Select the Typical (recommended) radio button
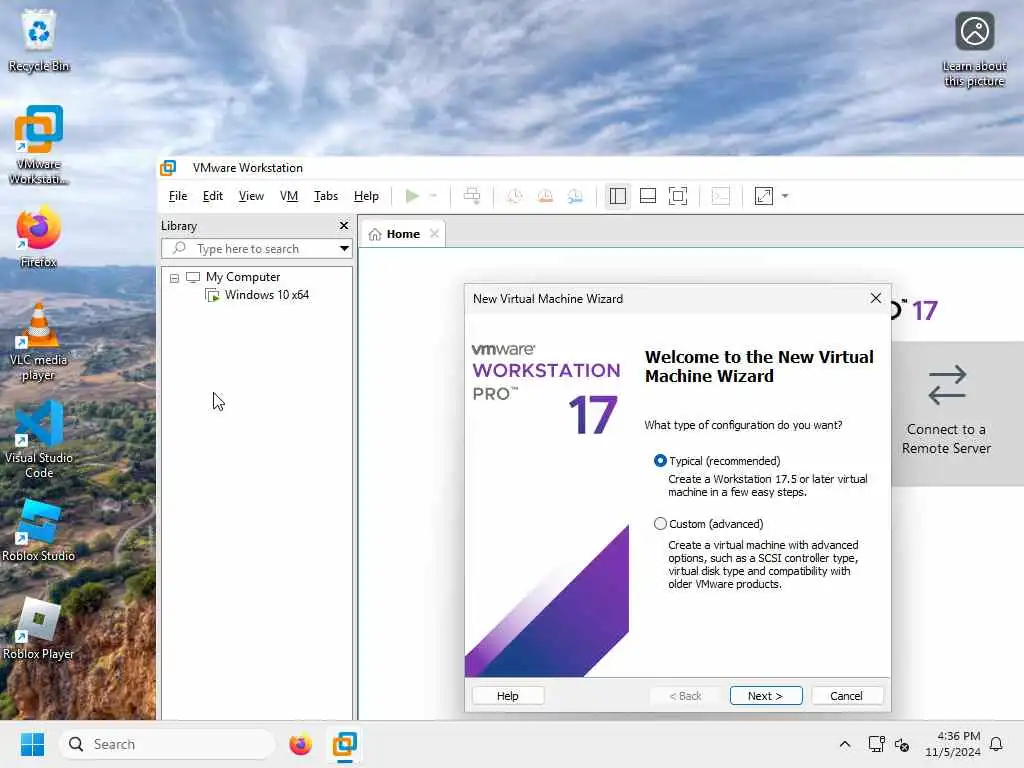The height and width of the screenshot is (768, 1024). pyautogui.click(x=660, y=461)
